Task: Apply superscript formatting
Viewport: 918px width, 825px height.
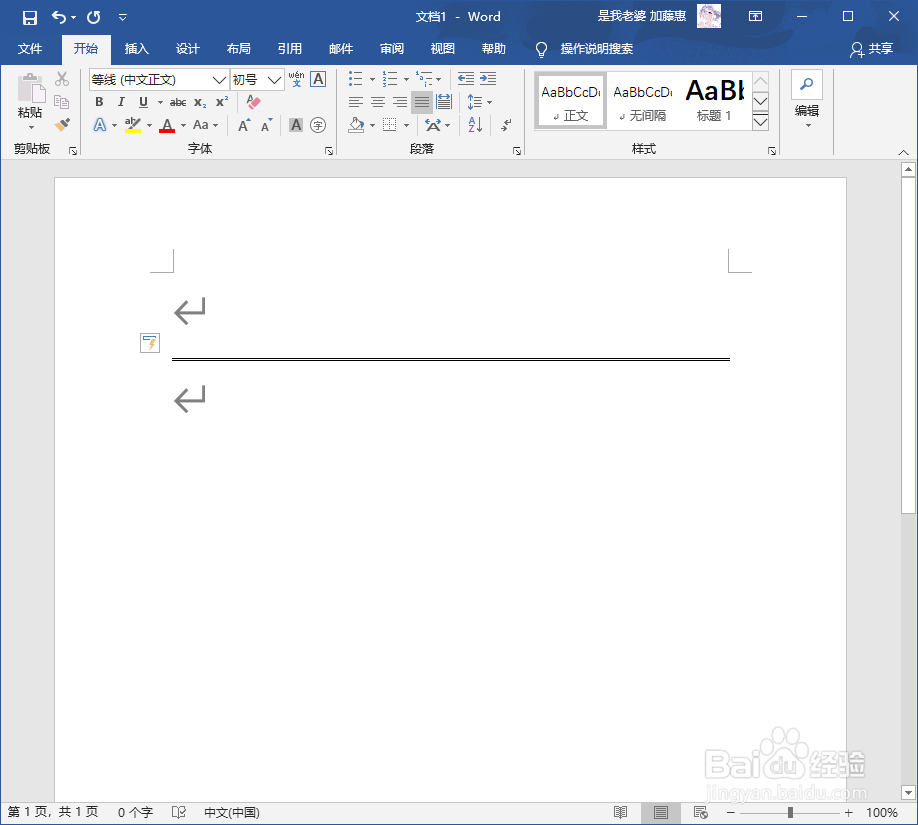Action: [222, 102]
